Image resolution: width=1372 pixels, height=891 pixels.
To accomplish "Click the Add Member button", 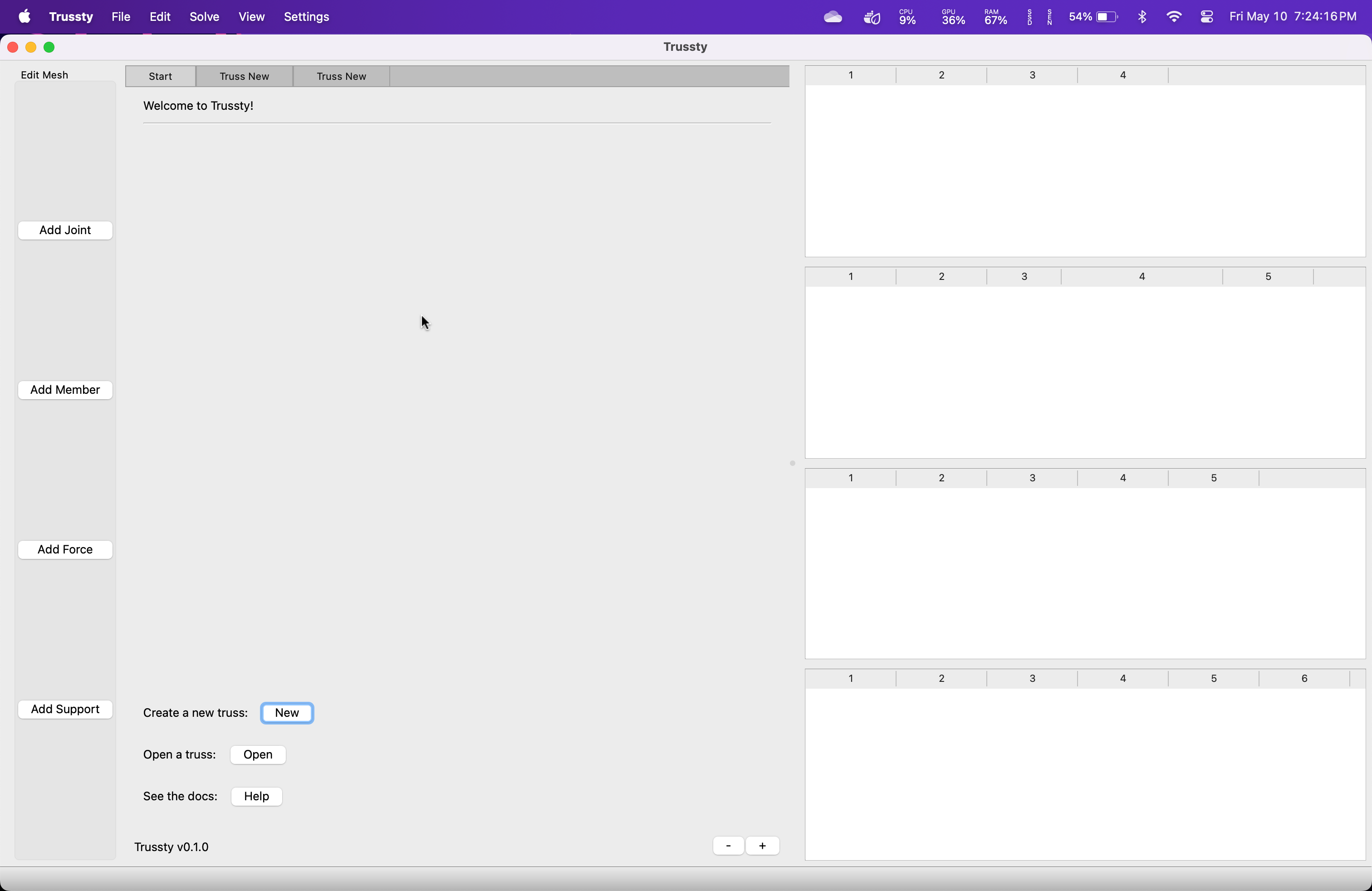I will [x=65, y=390].
